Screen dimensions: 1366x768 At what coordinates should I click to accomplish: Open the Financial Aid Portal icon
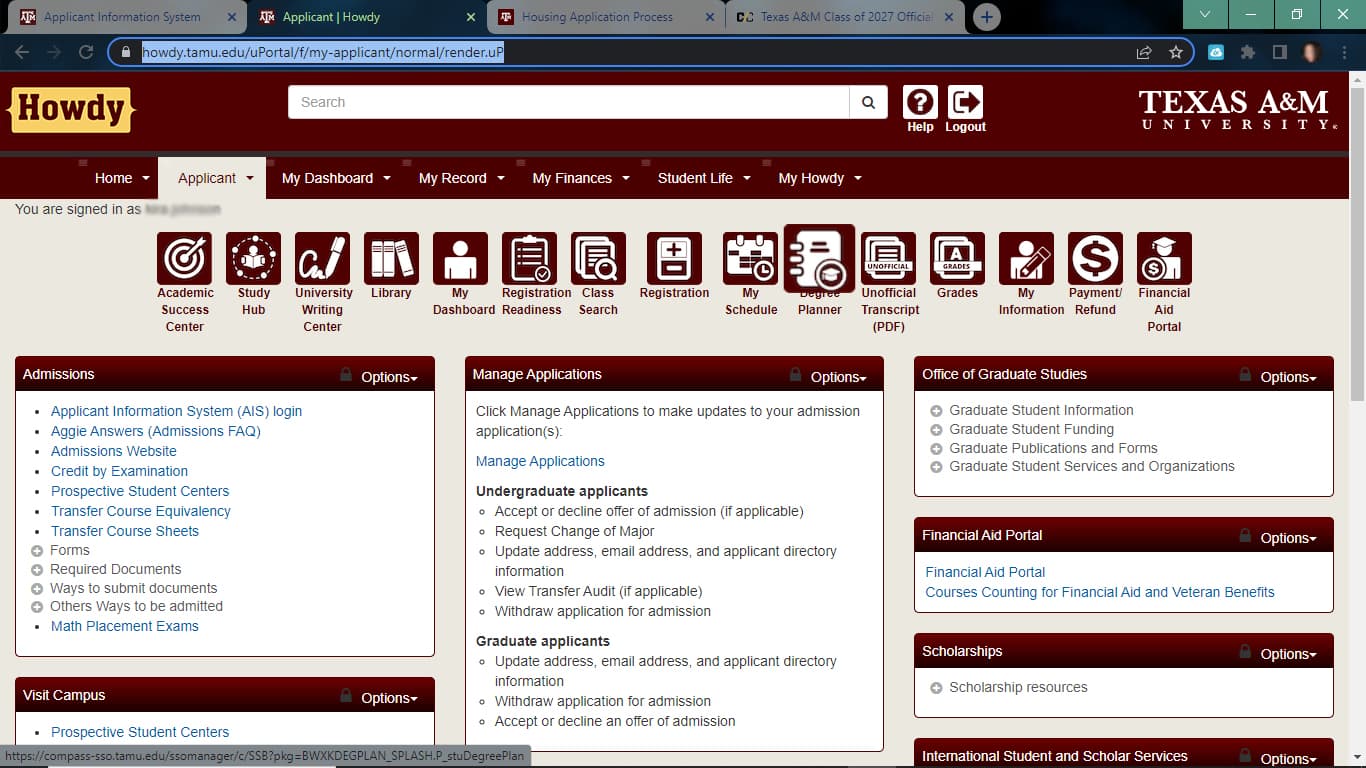click(x=1164, y=259)
